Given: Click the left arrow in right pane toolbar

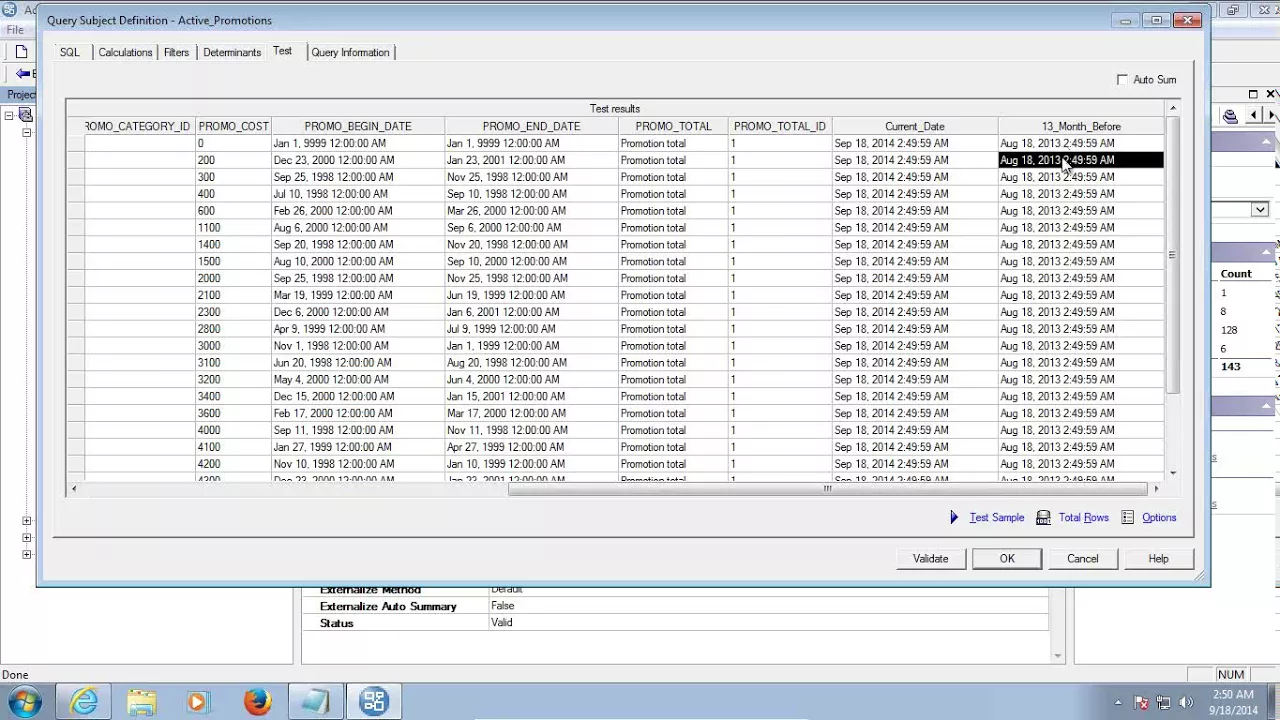Looking at the screenshot, I should [x=1254, y=116].
